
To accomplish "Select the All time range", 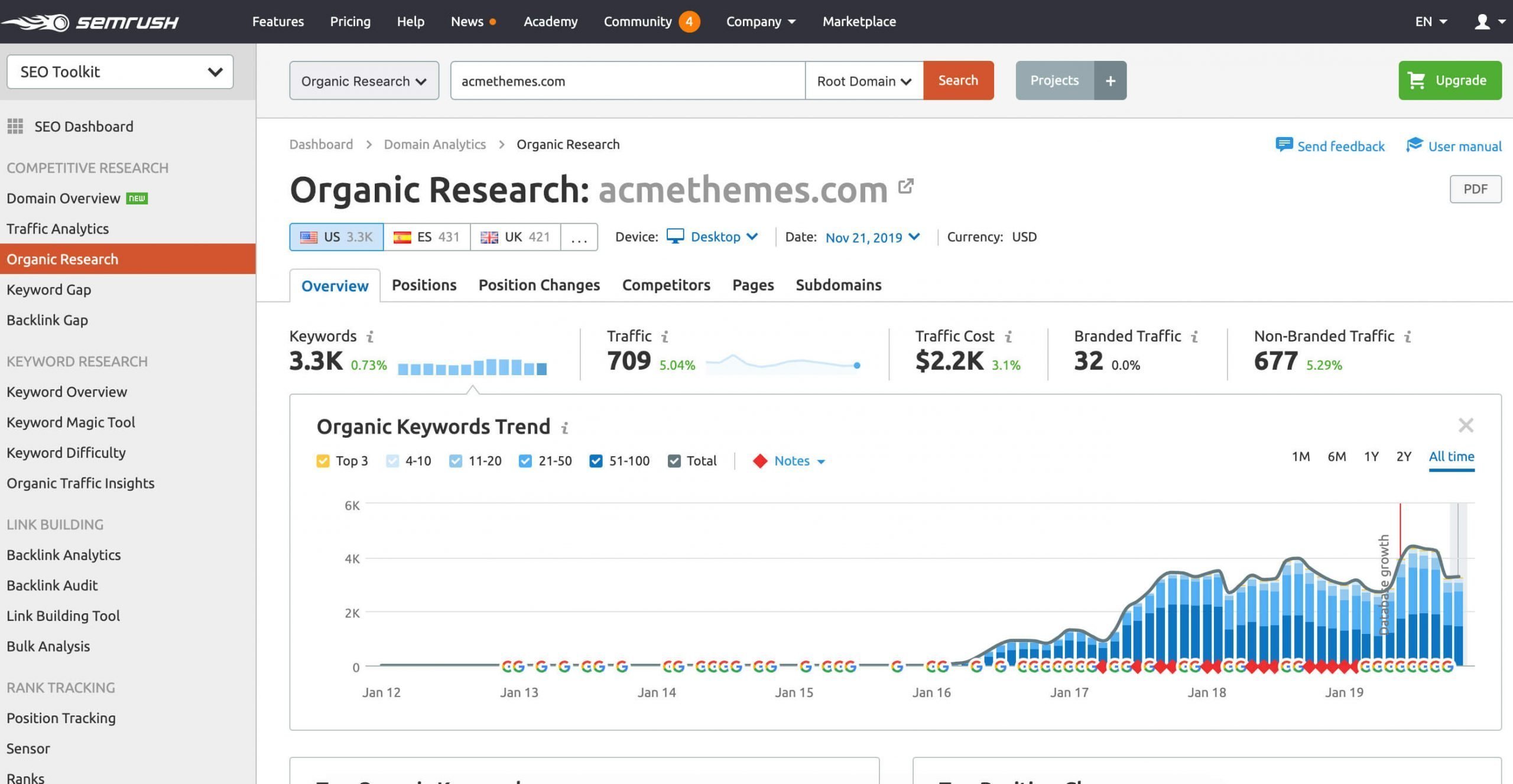I will coord(1452,457).
